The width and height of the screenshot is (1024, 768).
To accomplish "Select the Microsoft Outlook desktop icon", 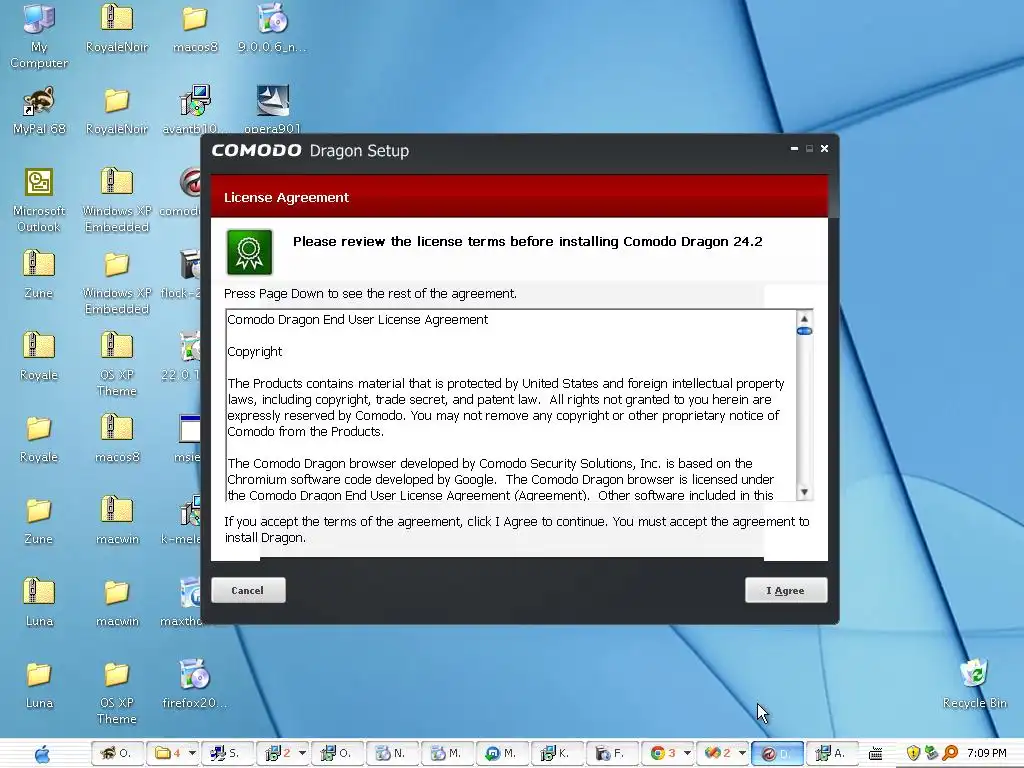I will [39, 200].
